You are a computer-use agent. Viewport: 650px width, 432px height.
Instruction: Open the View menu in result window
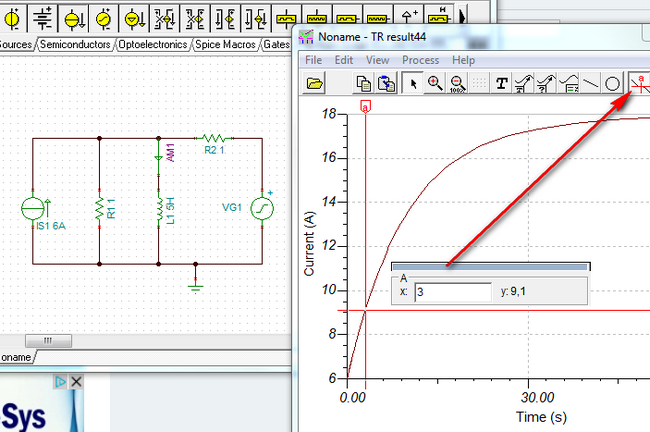coord(377,60)
